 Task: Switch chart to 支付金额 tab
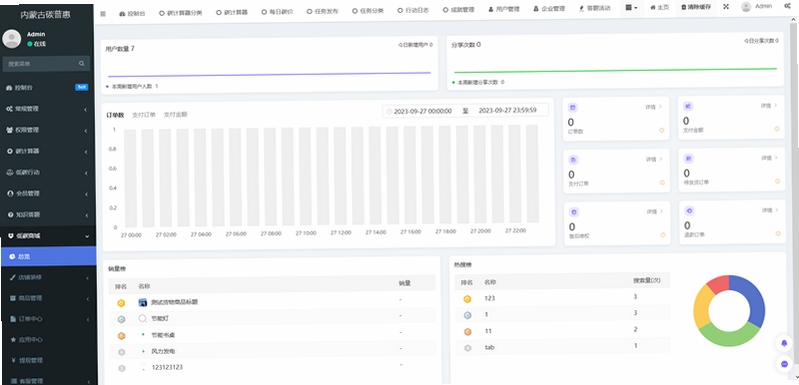pyautogui.click(x=175, y=115)
